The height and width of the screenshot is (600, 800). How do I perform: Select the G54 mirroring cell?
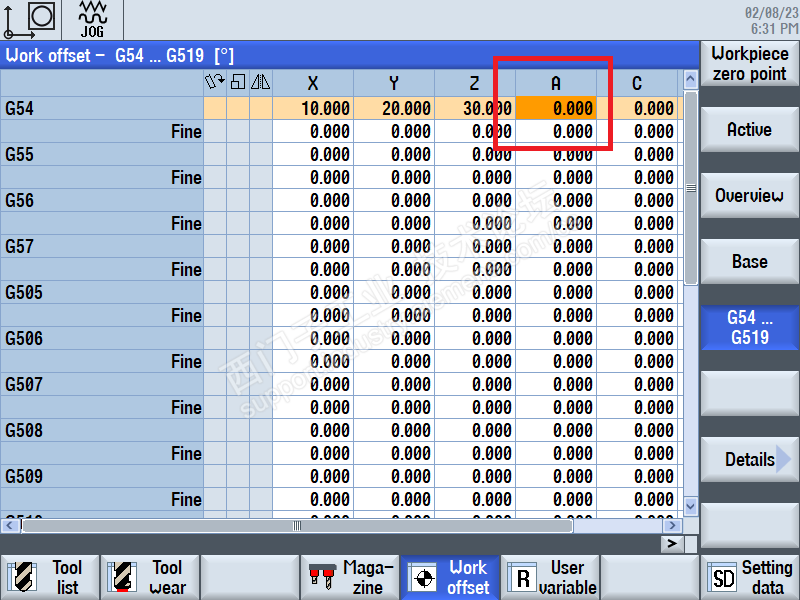pyautogui.click(x=261, y=108)
